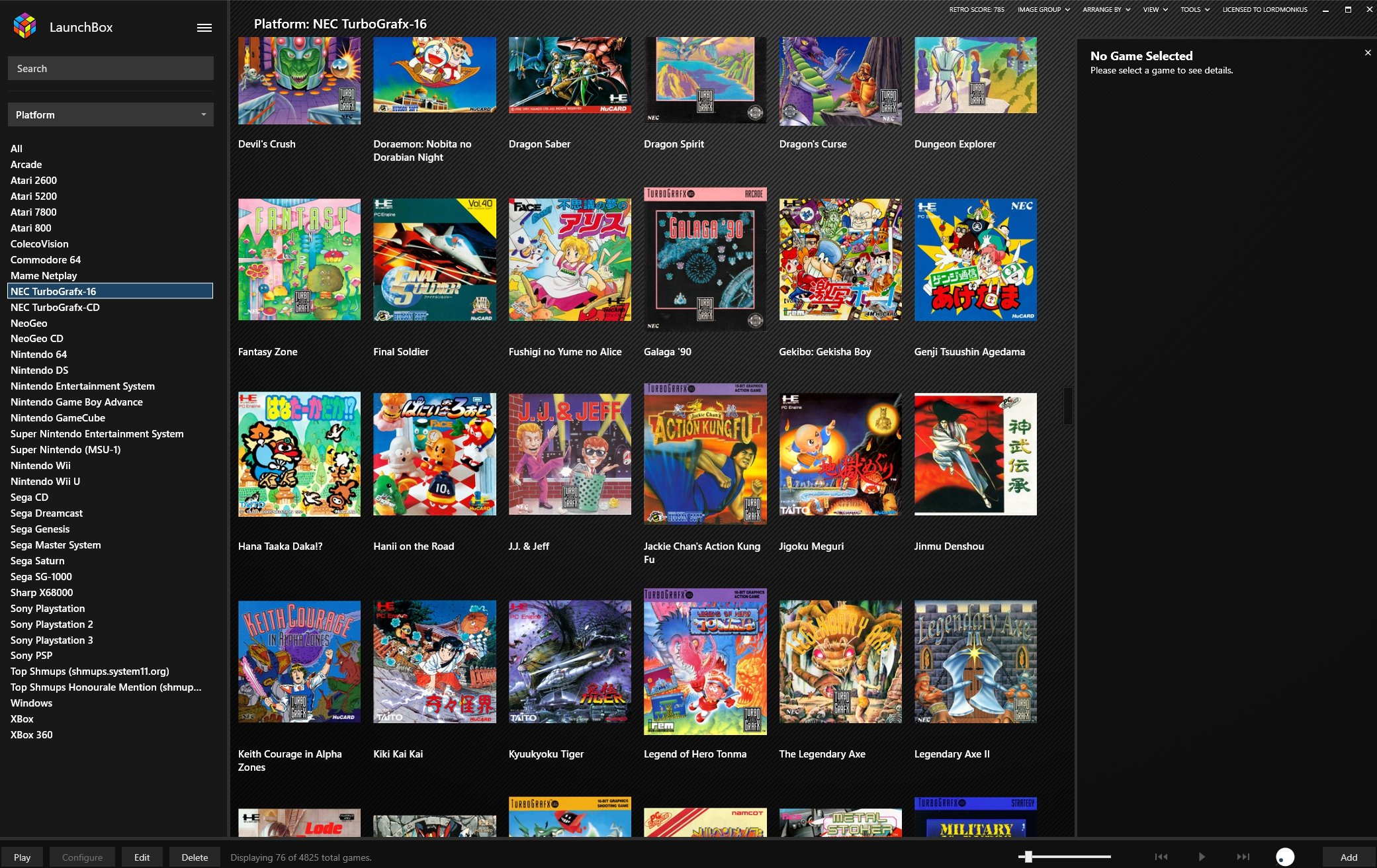Click the Edit button
1377x868 pixels.
(x=142, y=857)
